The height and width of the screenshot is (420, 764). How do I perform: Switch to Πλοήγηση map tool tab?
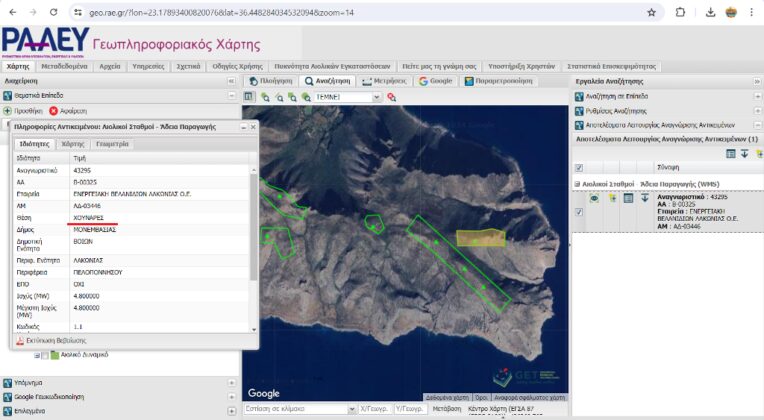271,81
